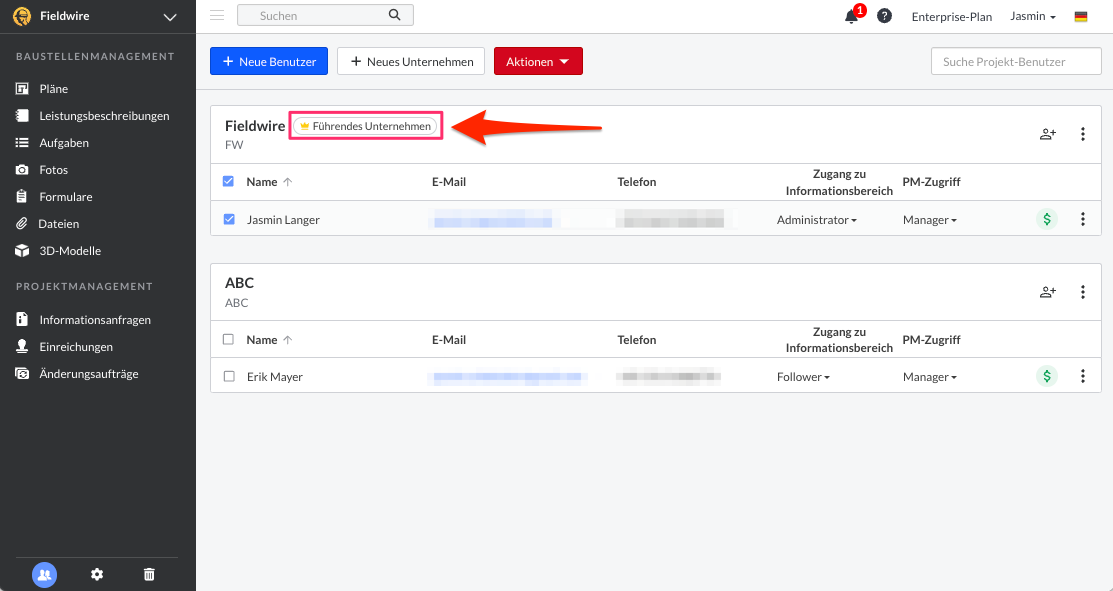Open the notifications bell
The height and width of the screenshot is (591, 1113).
tap(852, 16)
